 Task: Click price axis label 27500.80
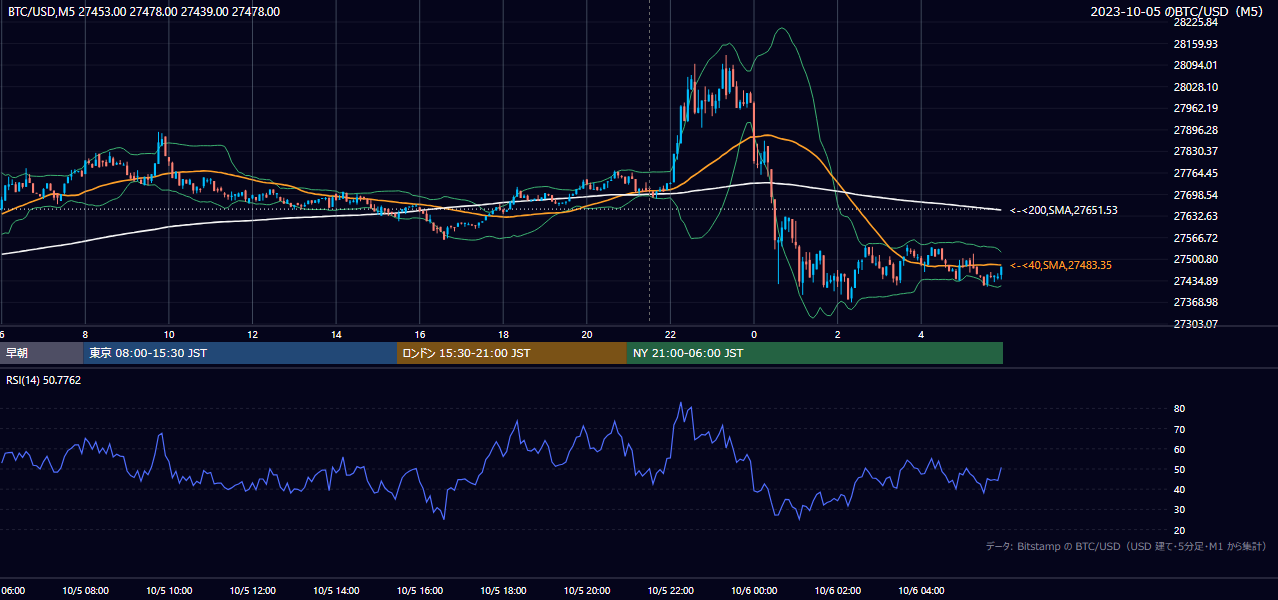[x=1195, y=259]
